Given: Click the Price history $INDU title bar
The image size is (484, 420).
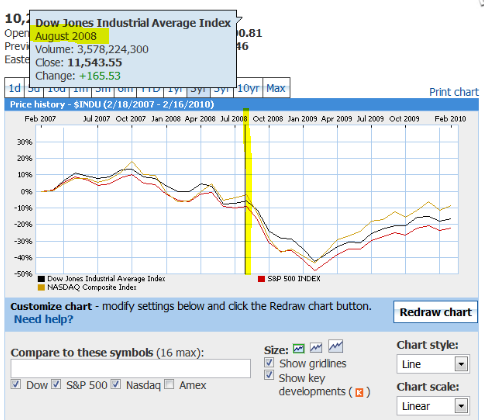Looking at the screenshot, I should pyautogui.click(x=242, y=105).
